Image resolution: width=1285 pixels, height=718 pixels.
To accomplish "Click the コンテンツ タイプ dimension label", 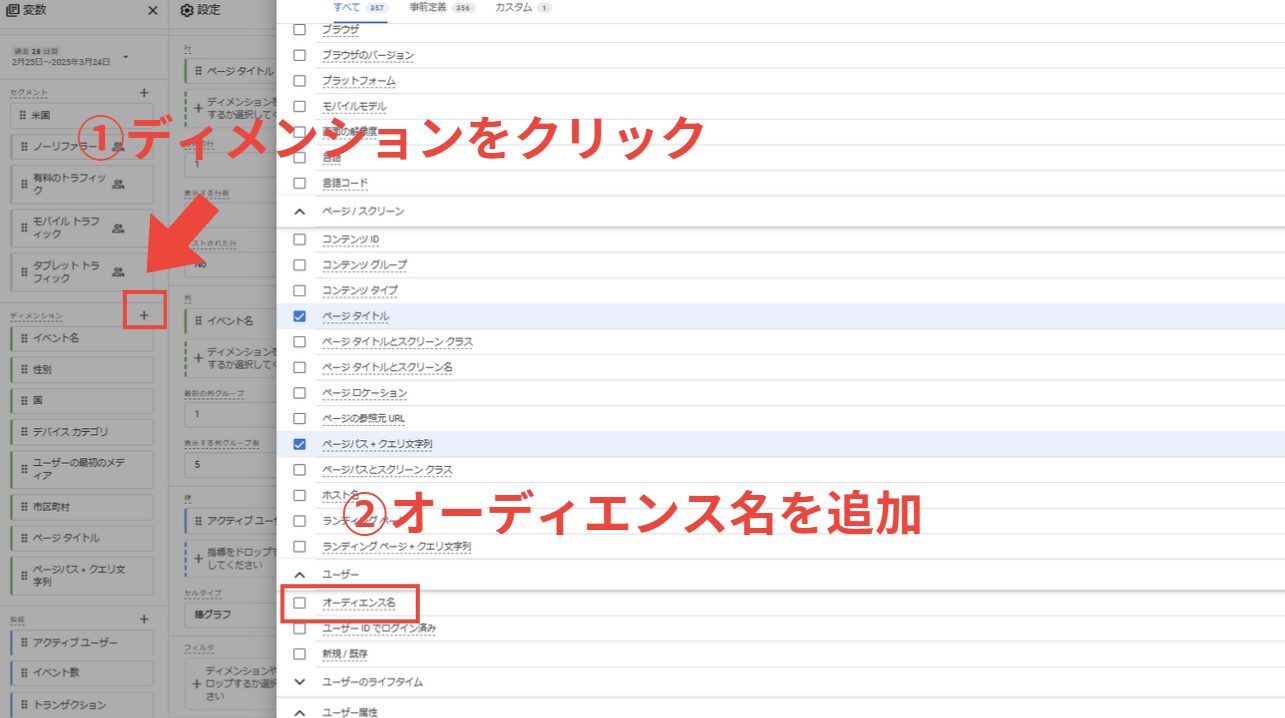I will 360,290.
